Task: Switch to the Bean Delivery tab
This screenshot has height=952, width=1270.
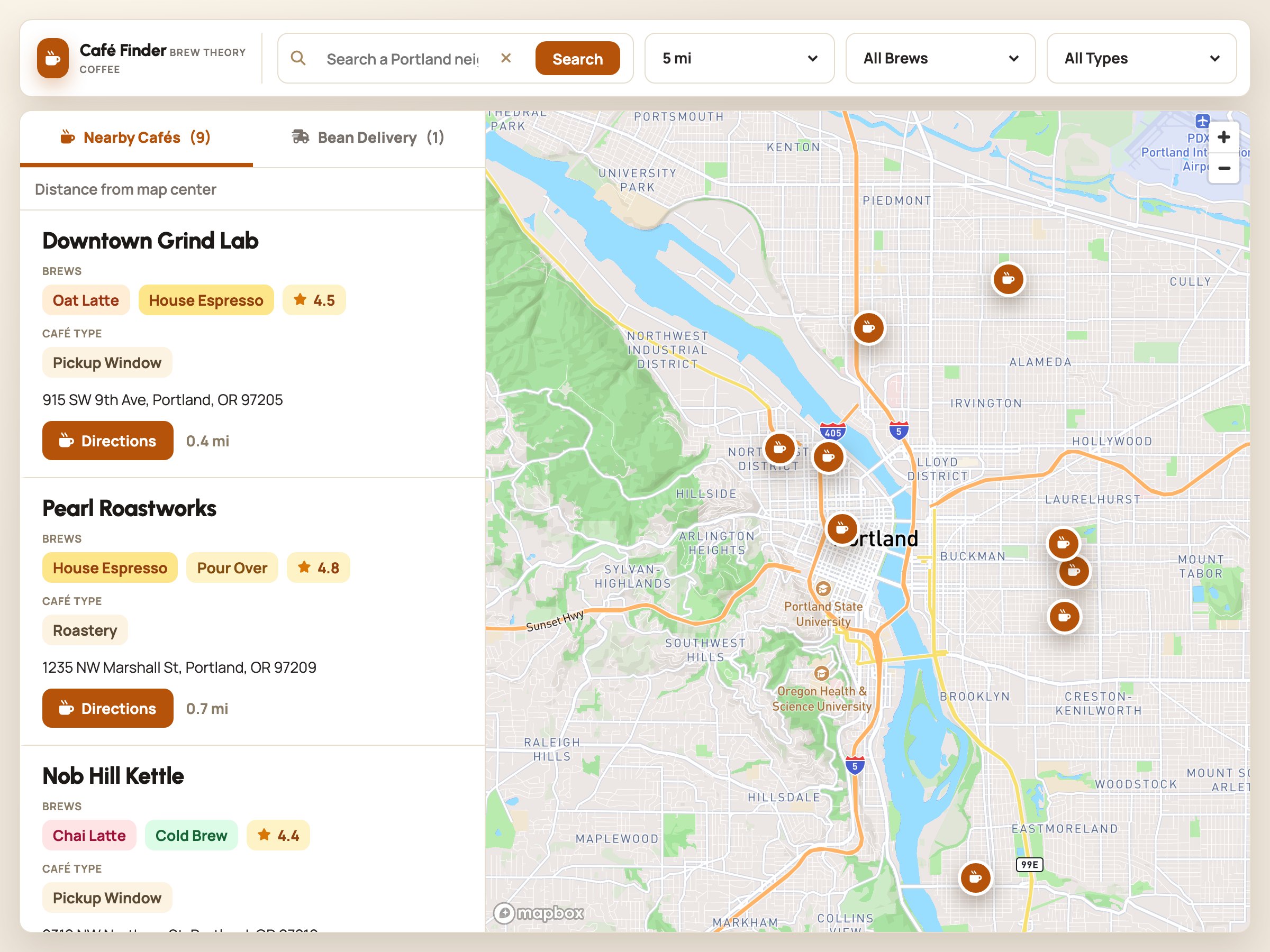Action: click(368, 138)
